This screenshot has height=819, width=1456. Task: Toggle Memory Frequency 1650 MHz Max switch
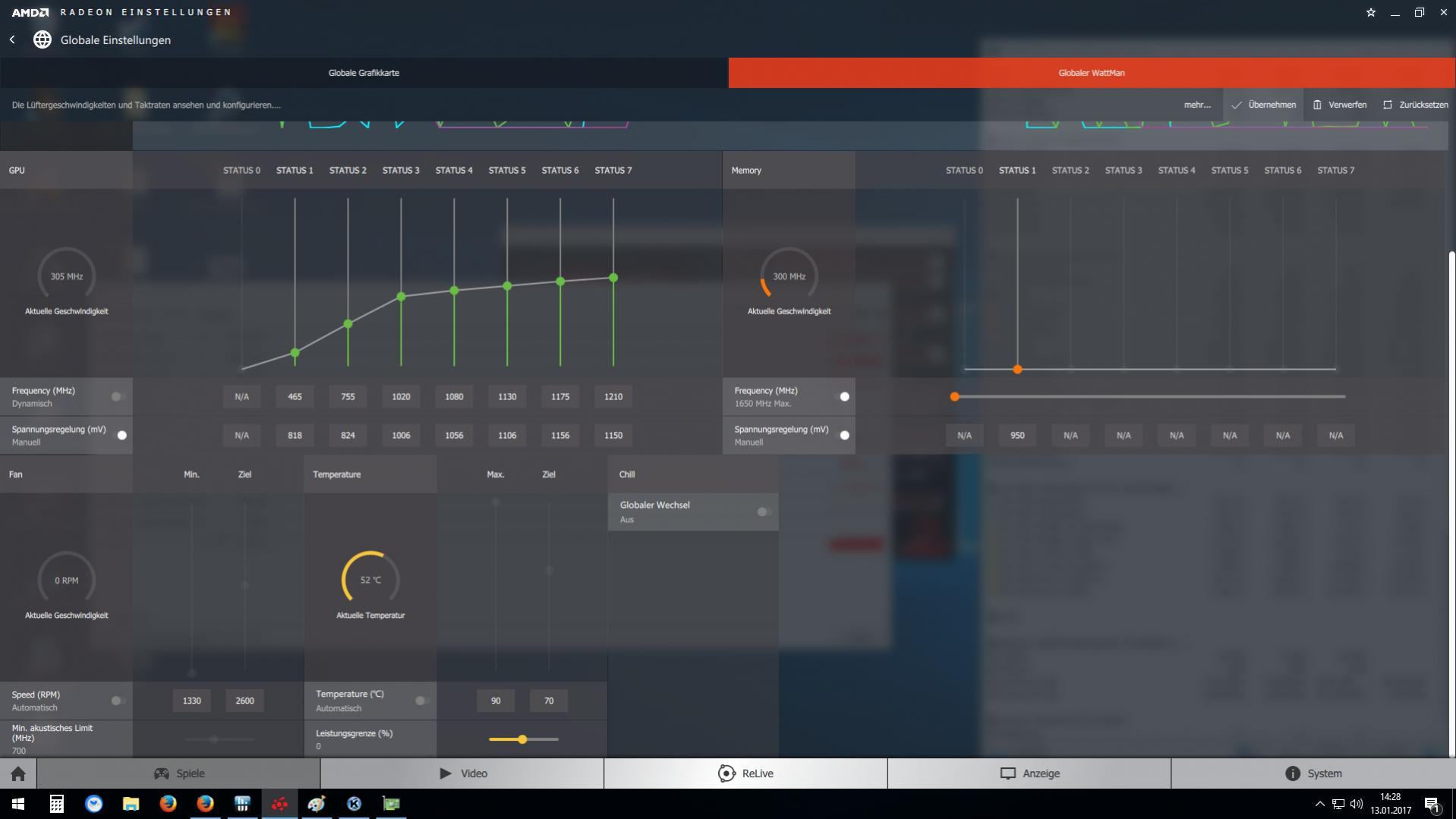point(841,396)
